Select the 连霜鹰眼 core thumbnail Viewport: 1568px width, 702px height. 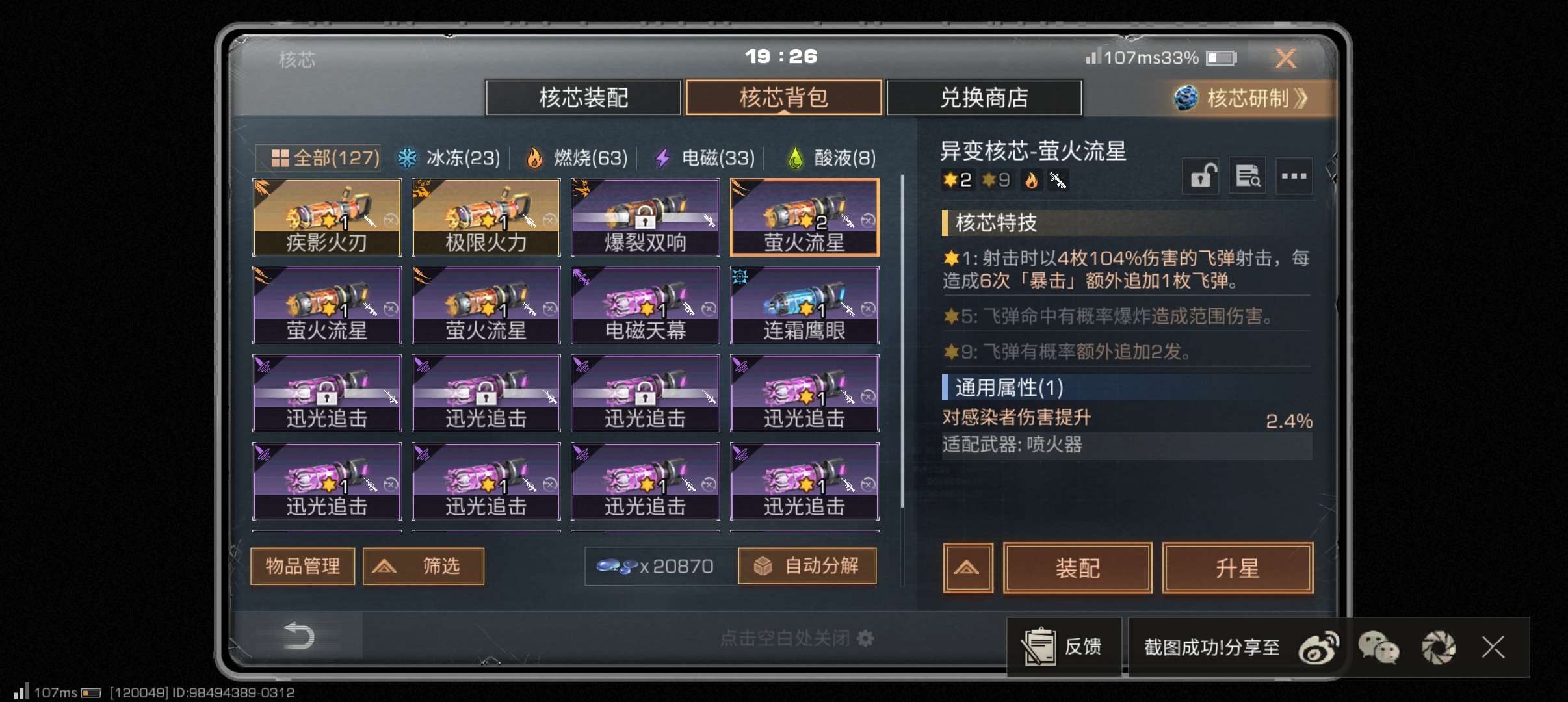805,305
